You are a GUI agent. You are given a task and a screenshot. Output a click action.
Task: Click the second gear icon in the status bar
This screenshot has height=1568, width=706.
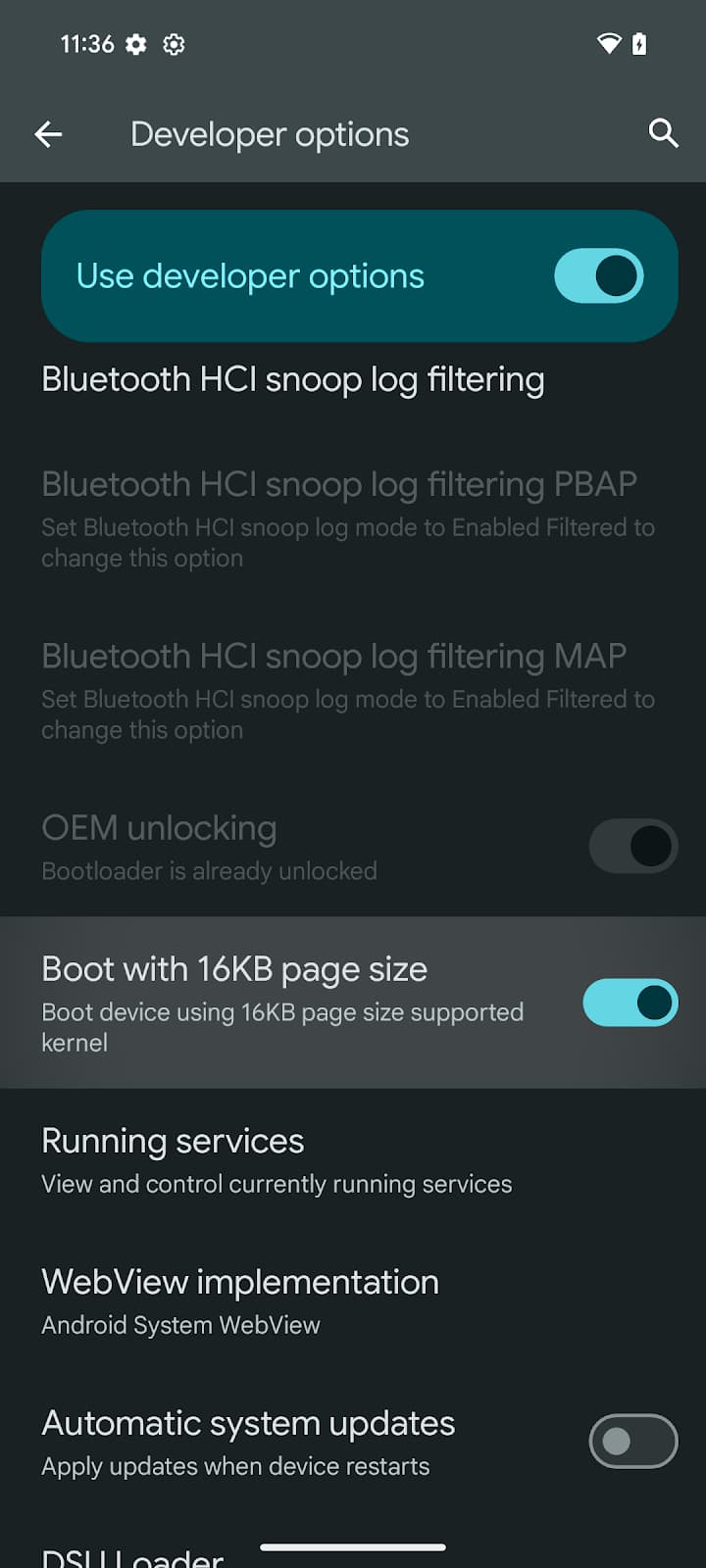point(174,44)
